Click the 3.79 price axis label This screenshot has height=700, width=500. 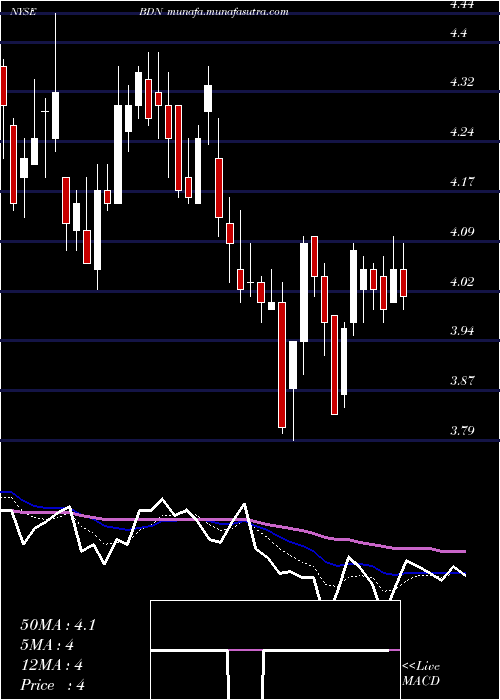click(x=462, y=431)
